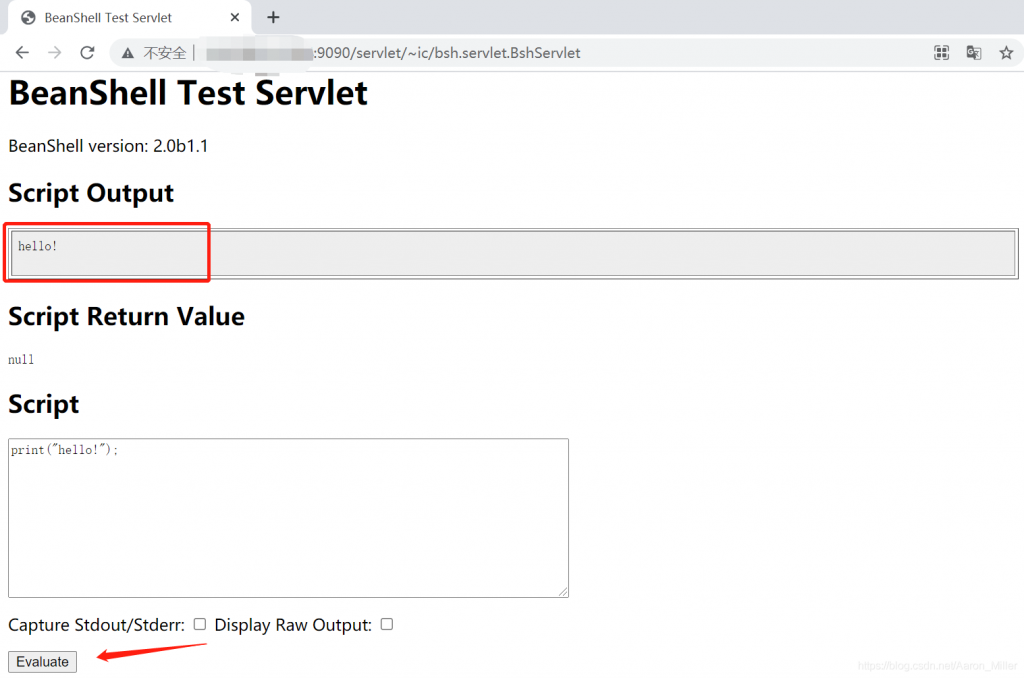This screenshot has height=678, width=1024.
Task: Go back to the previous page
Action: pyautogui.click(x=22, y=53)
